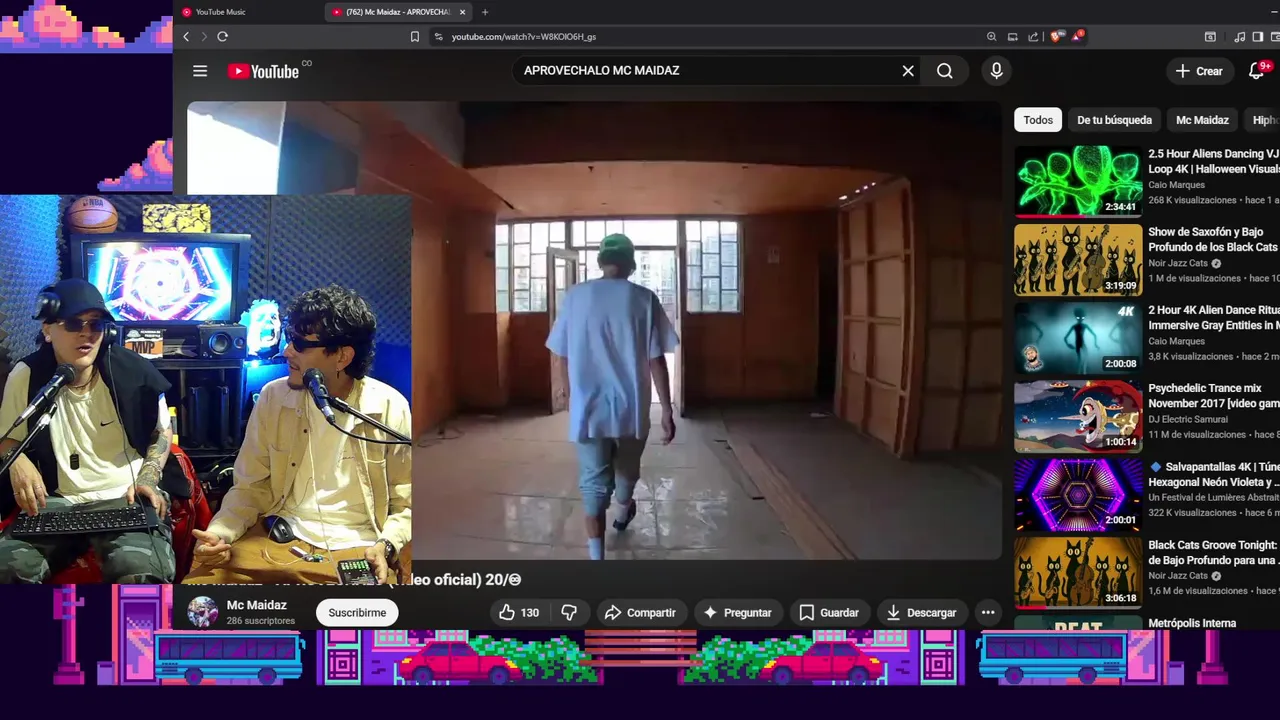Click the Preguntar button

point(737,613)
